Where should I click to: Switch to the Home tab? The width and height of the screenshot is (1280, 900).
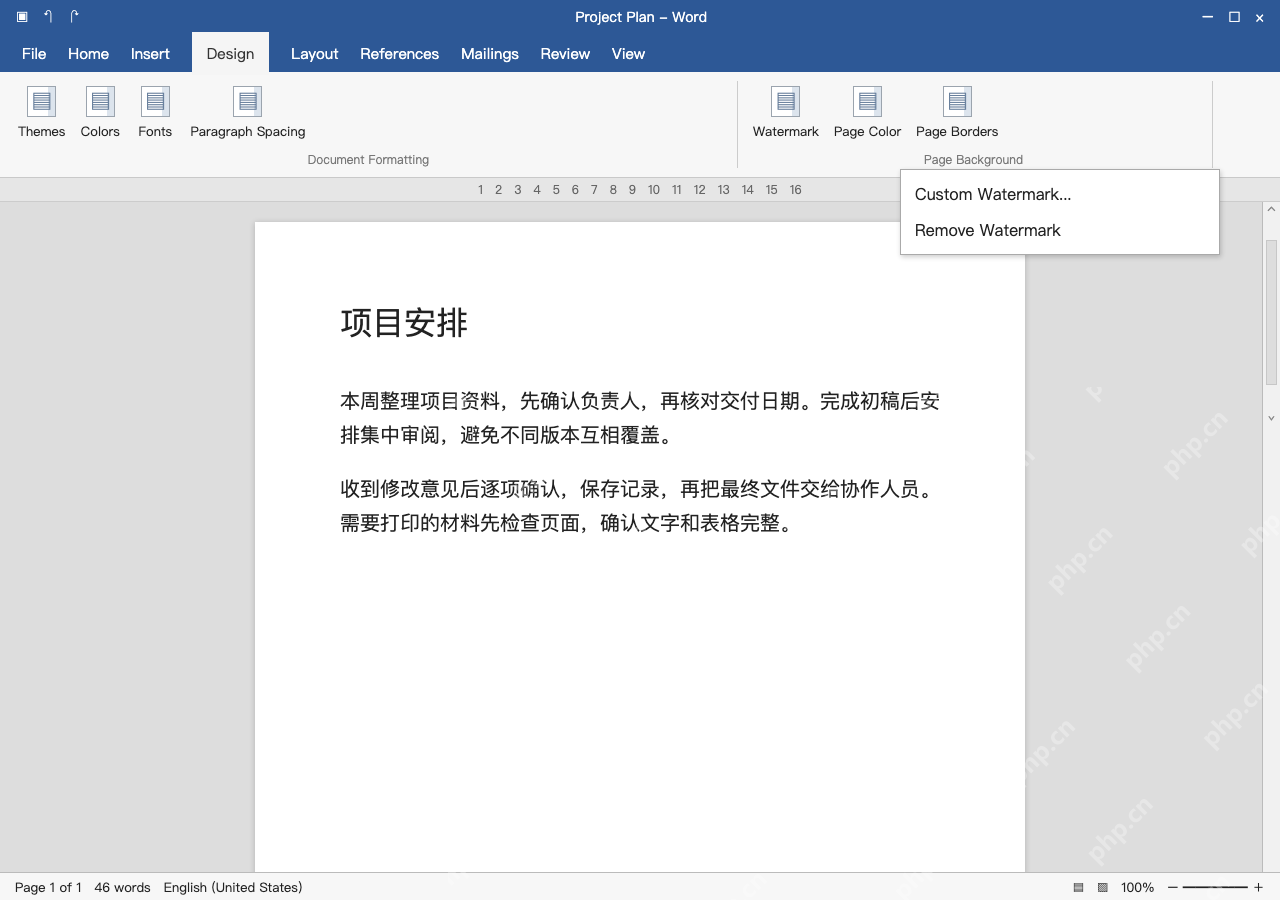tap(88, 54)
